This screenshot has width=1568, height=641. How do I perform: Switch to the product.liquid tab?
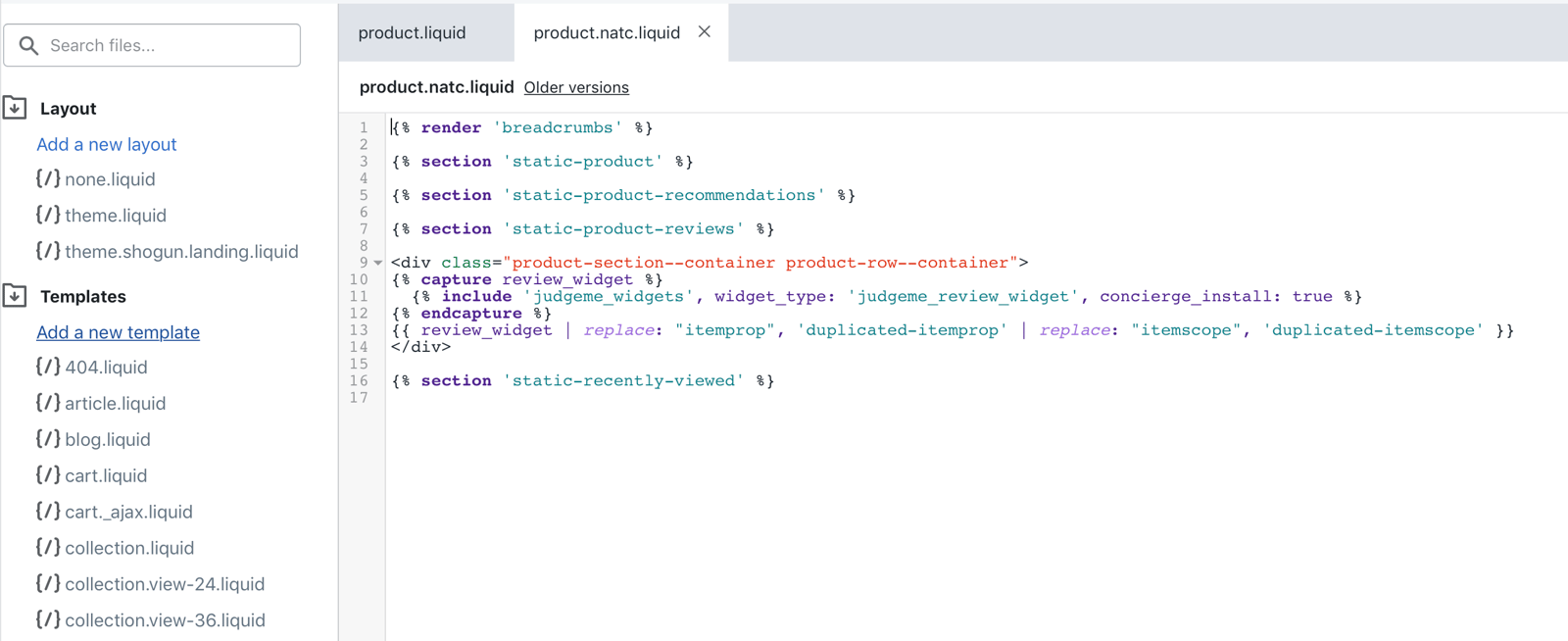pyautogui.click(x=413, y=32)
